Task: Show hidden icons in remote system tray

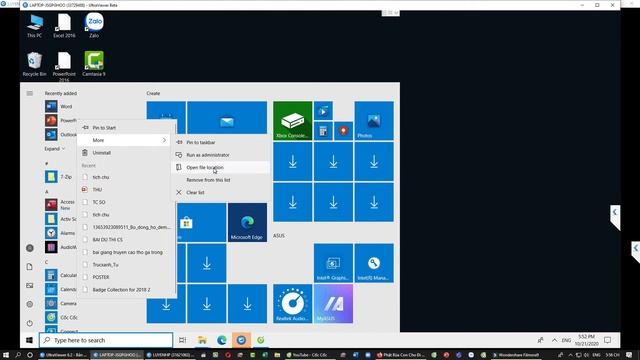Action: click(554, 340)
